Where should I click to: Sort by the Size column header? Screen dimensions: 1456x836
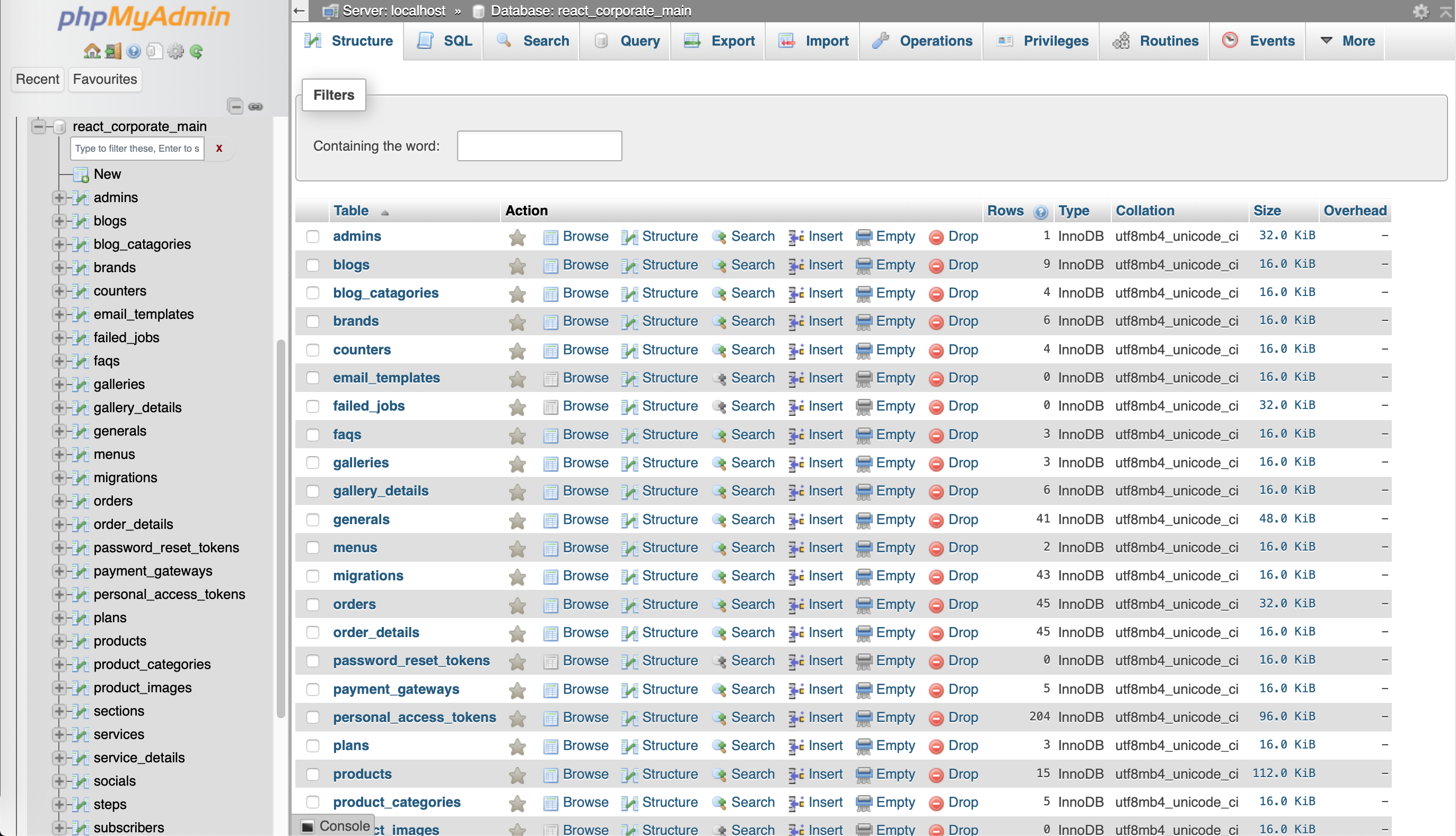pyautogui.click(x=1267, y=211)
